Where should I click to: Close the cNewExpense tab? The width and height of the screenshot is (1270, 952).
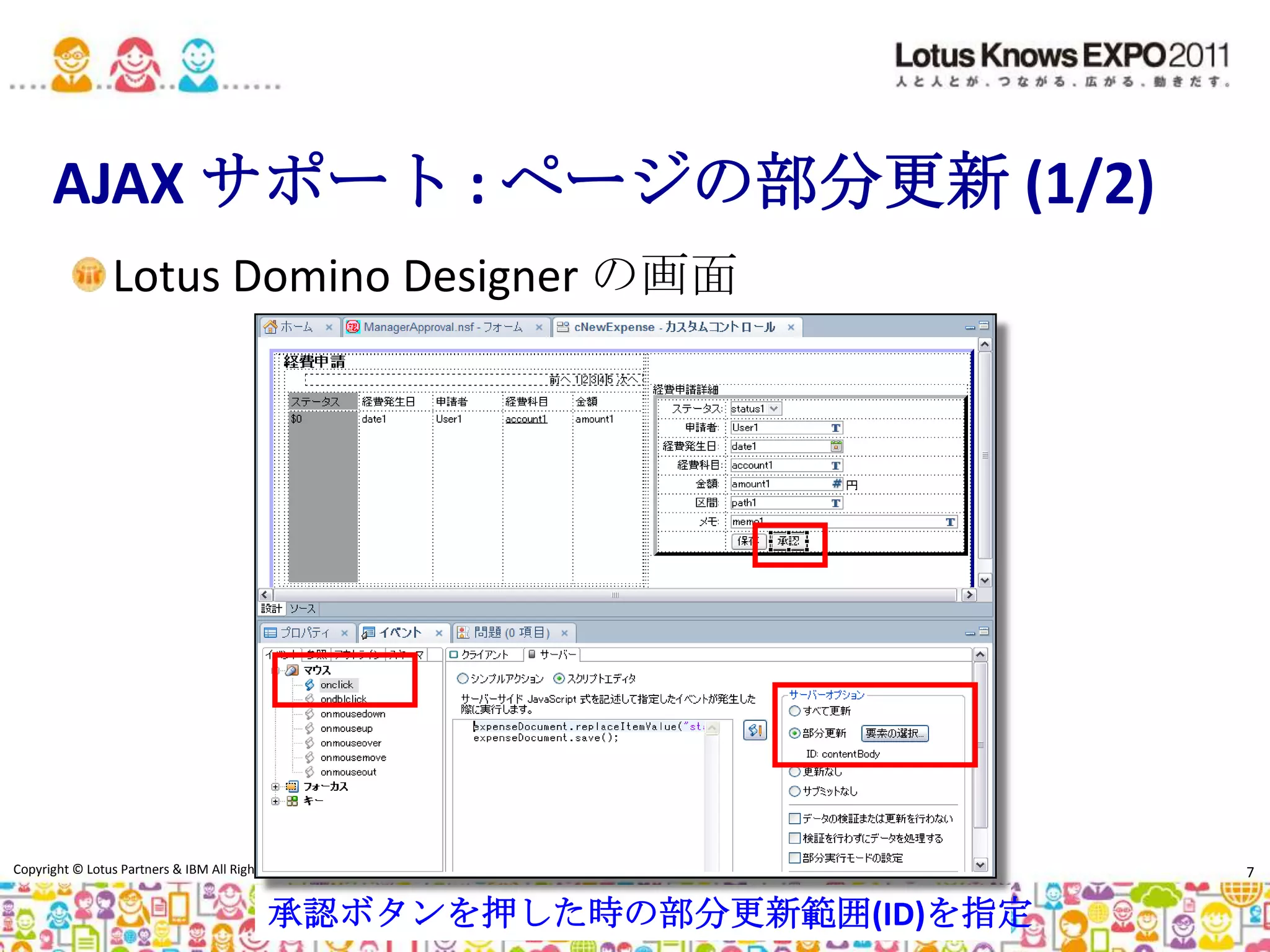tap(791, 327)
